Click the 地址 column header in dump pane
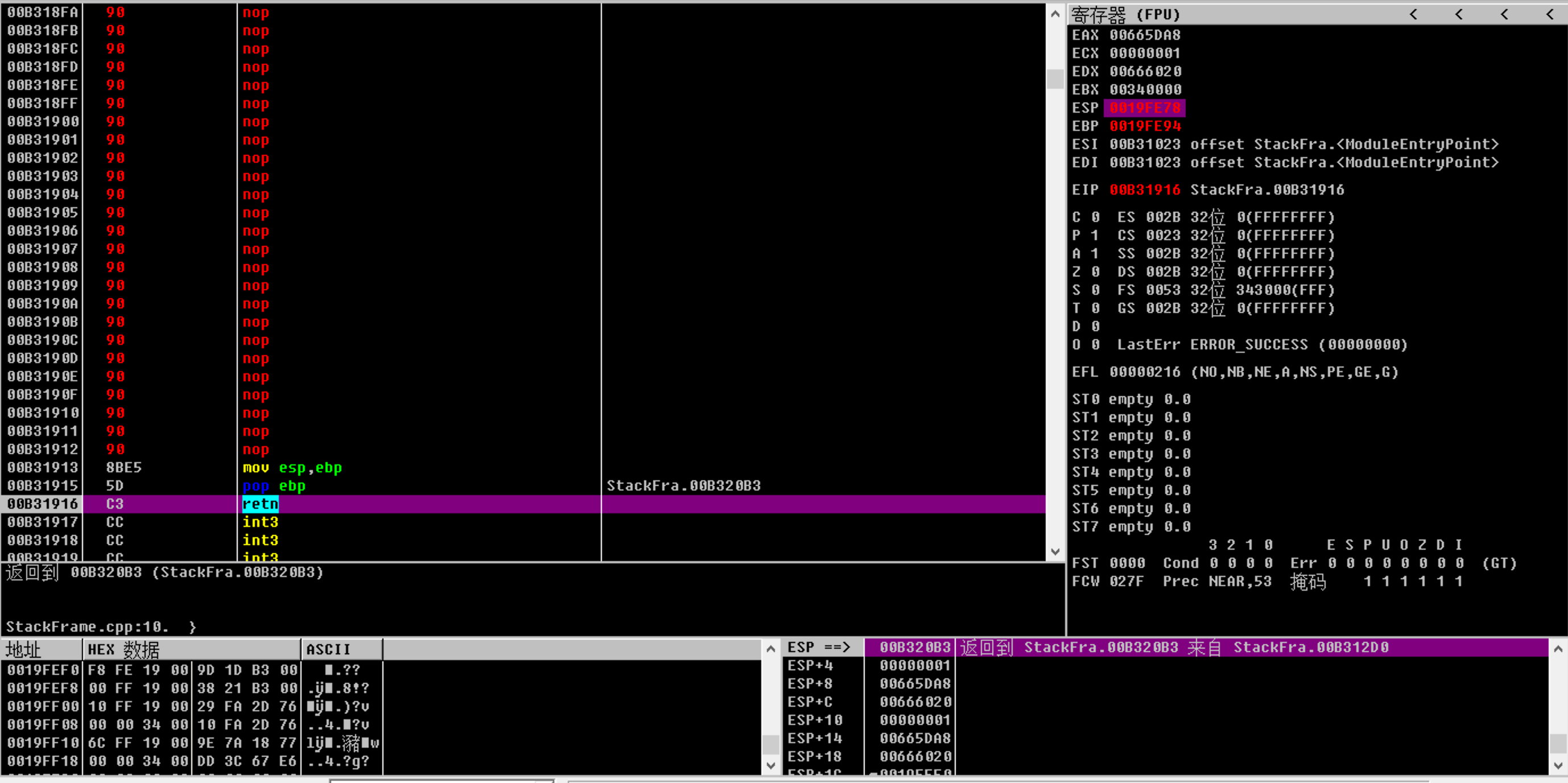 (42, 650)
